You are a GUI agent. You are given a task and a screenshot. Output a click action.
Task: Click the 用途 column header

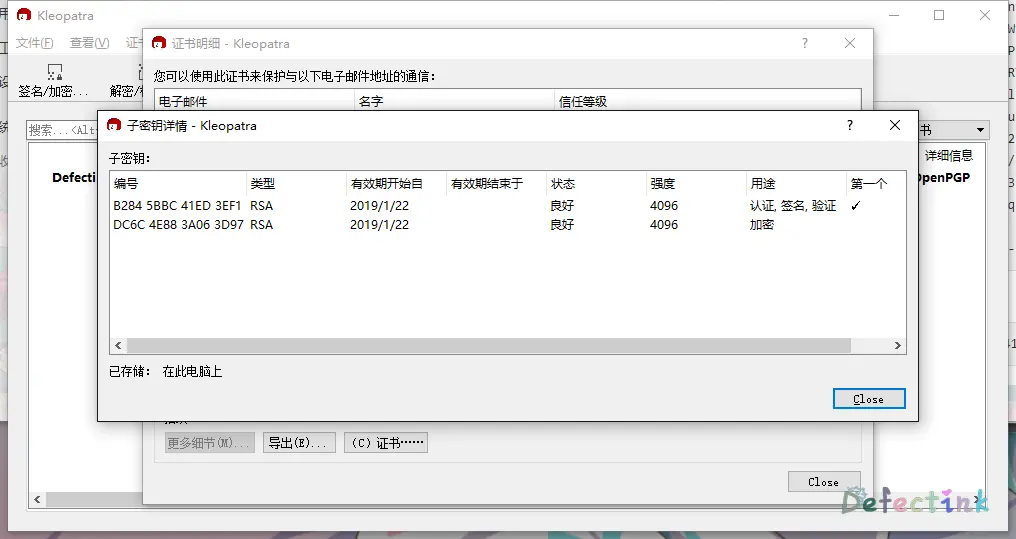coord(796,183)
